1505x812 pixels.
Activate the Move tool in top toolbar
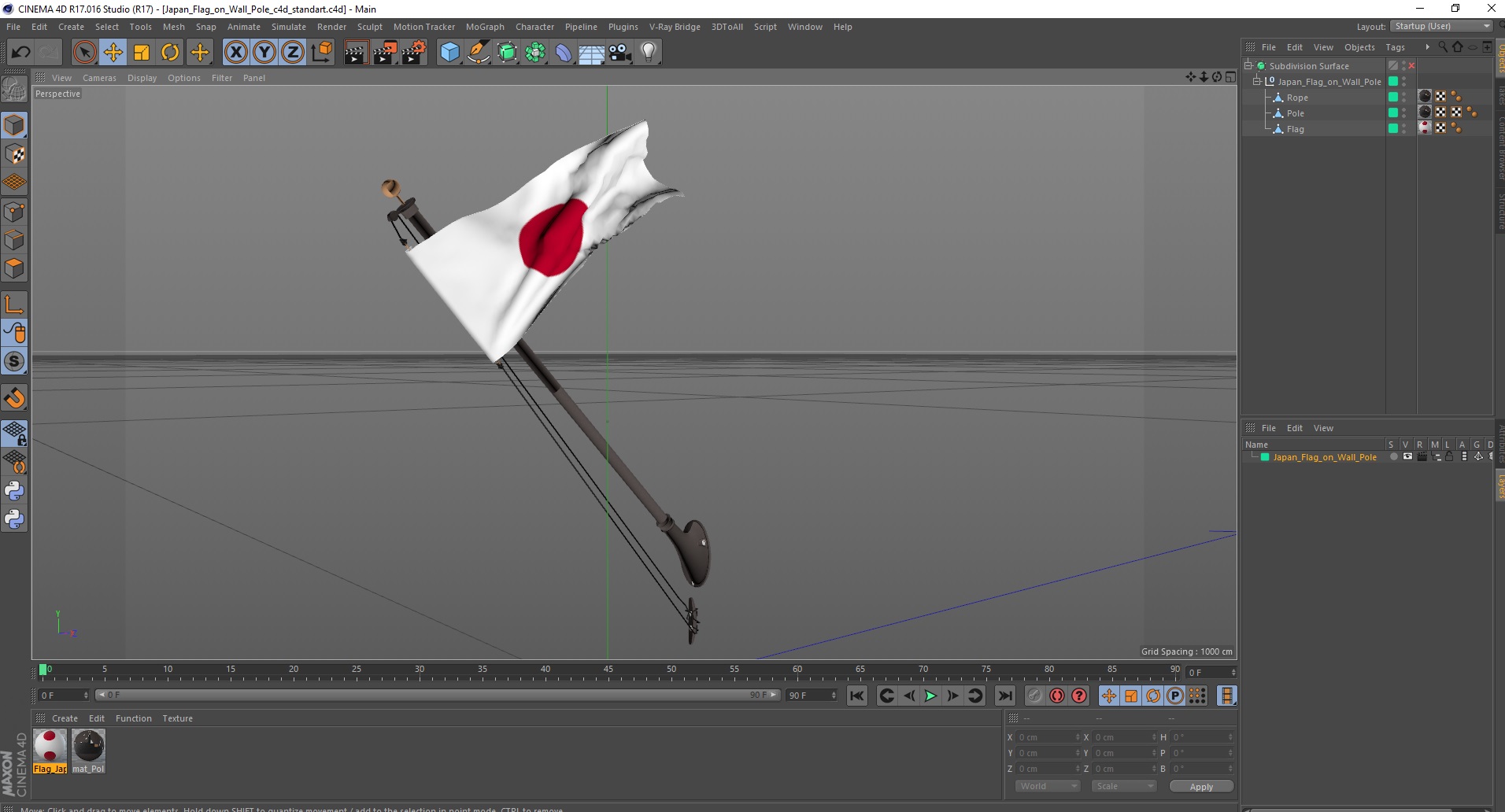[x=113, y=53]
